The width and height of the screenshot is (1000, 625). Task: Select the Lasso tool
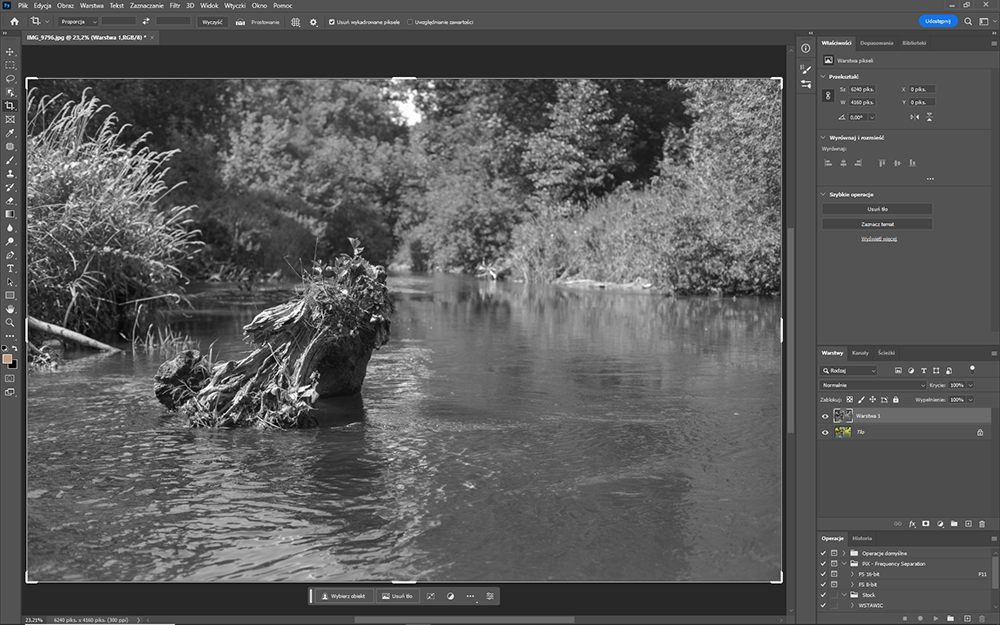click(10, 79)
